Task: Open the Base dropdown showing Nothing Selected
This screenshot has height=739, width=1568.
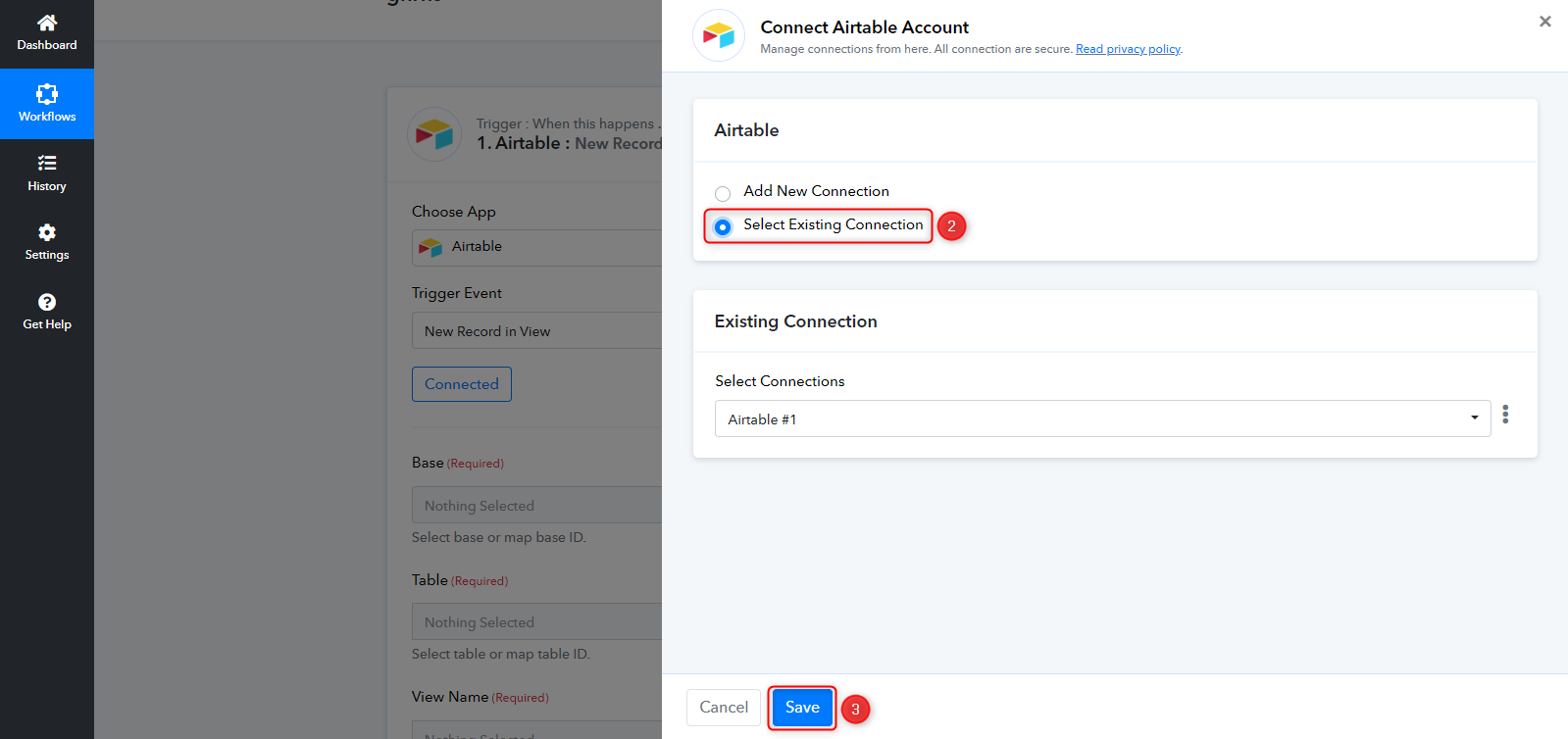Action: [x=536, y=505]
